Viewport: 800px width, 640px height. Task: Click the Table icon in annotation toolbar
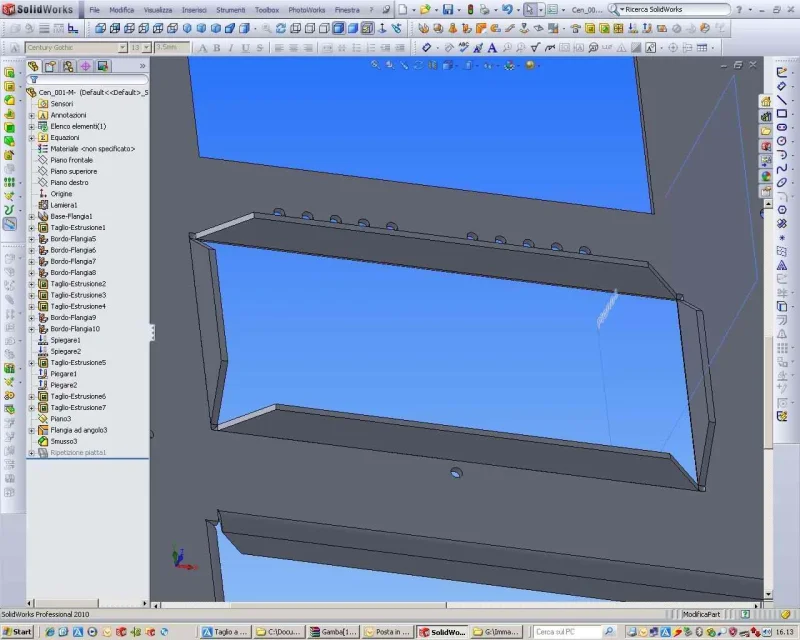coord(703,48)
